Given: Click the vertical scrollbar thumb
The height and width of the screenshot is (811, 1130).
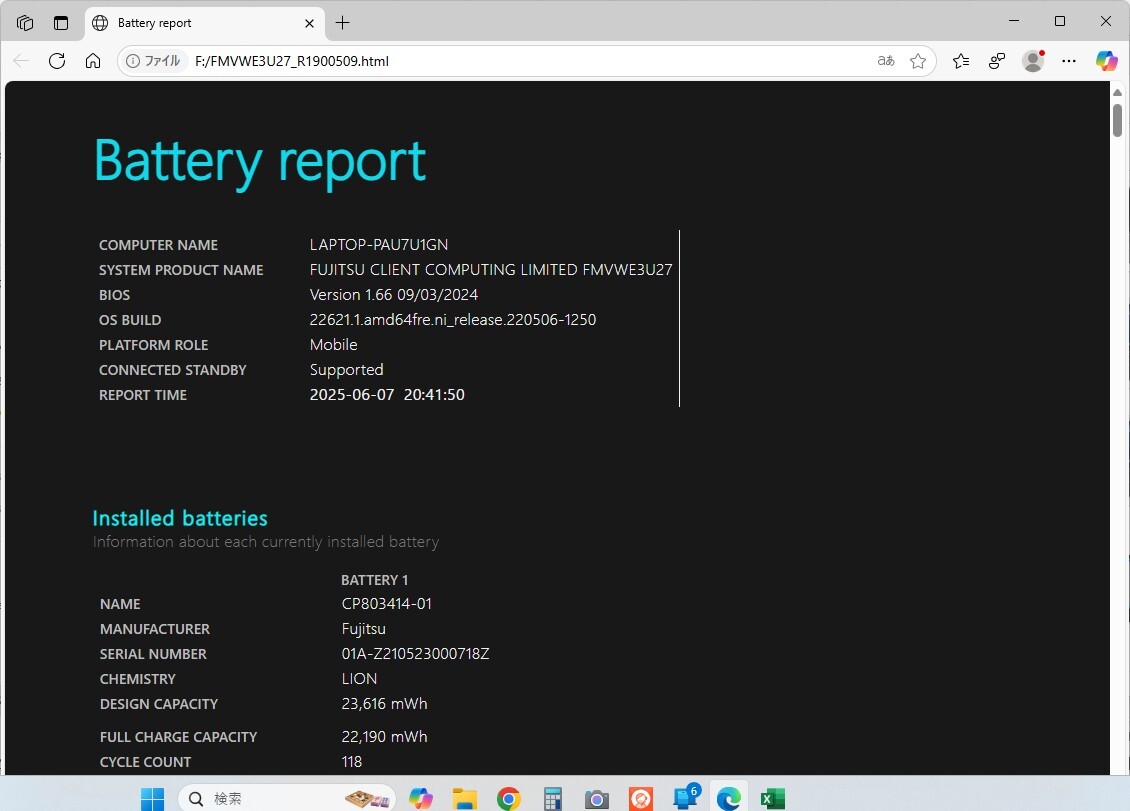Looking at the screenshot, I should click(x=1117, y=120).
